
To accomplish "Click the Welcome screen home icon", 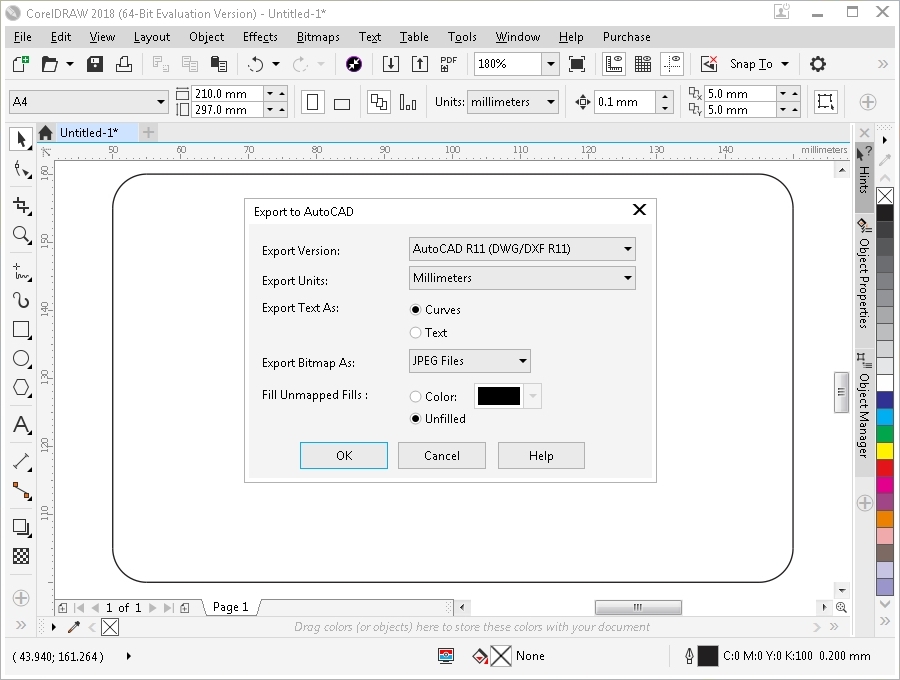I will [45, 133].
